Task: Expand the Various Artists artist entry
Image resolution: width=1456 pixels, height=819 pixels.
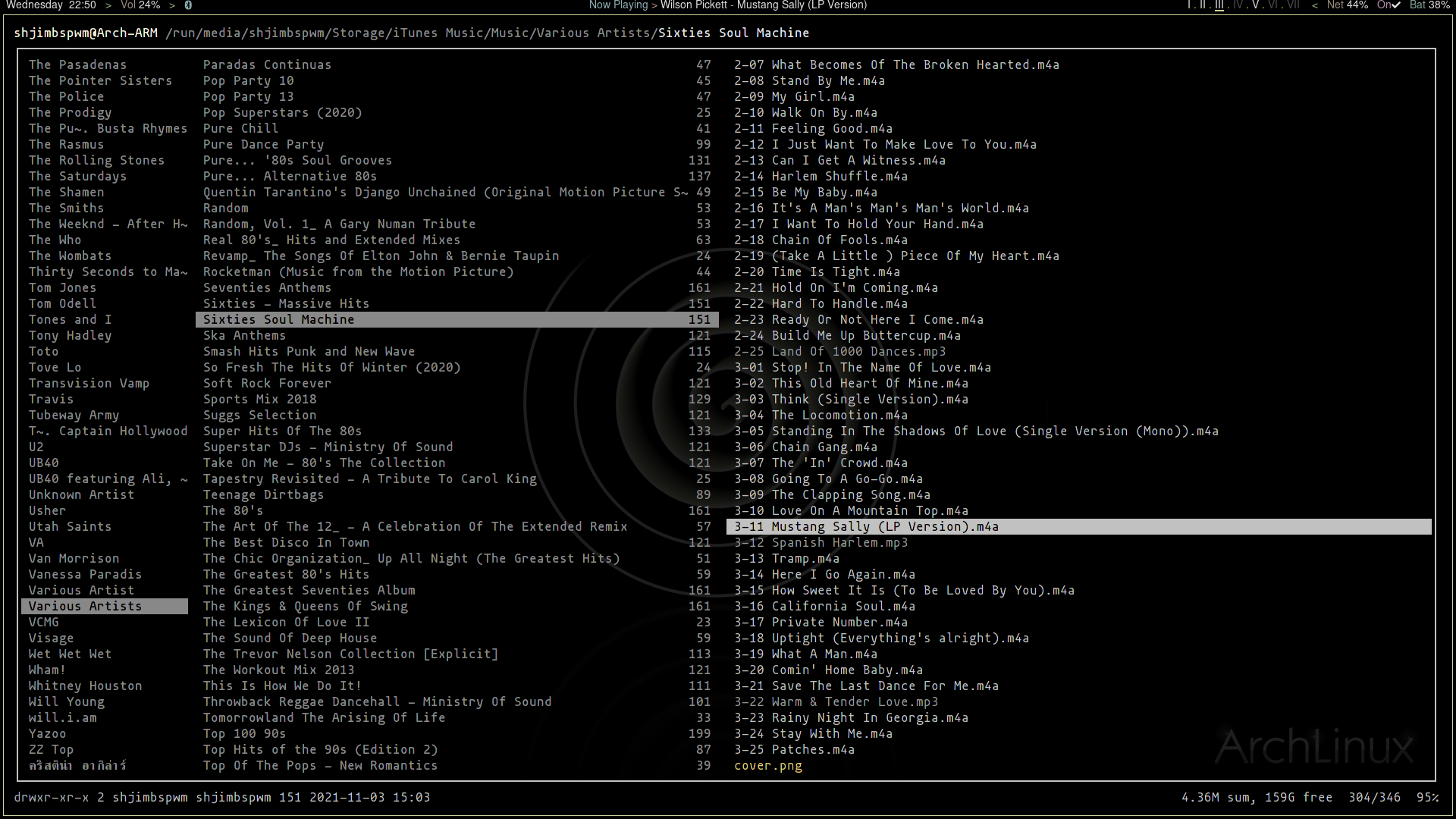Action: [85, 606]
